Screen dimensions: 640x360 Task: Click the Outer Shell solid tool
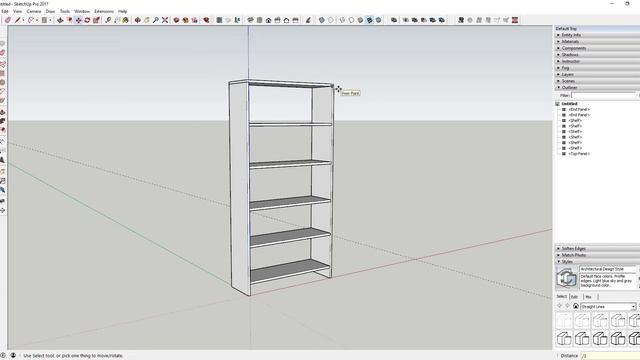(394, 20)
